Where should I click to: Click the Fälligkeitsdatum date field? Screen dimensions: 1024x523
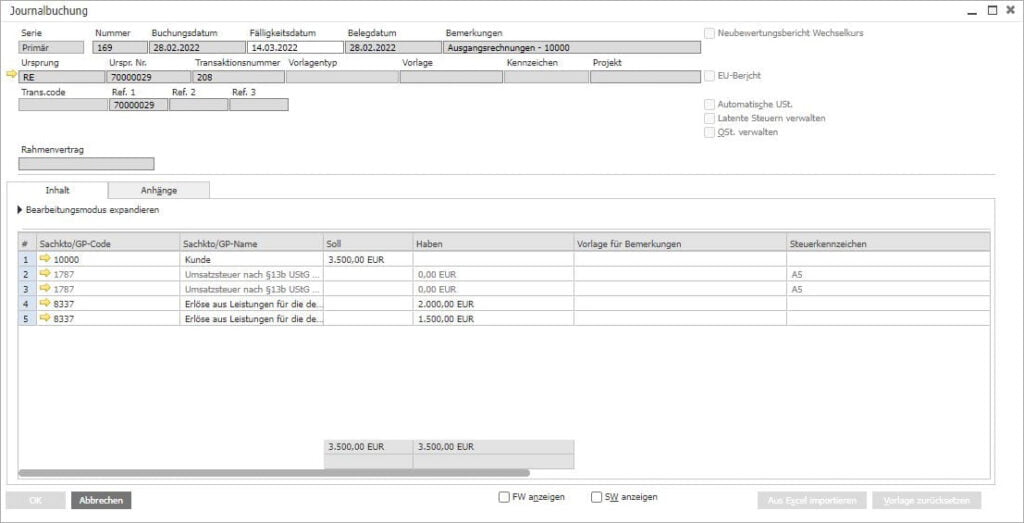click(295, 46)
